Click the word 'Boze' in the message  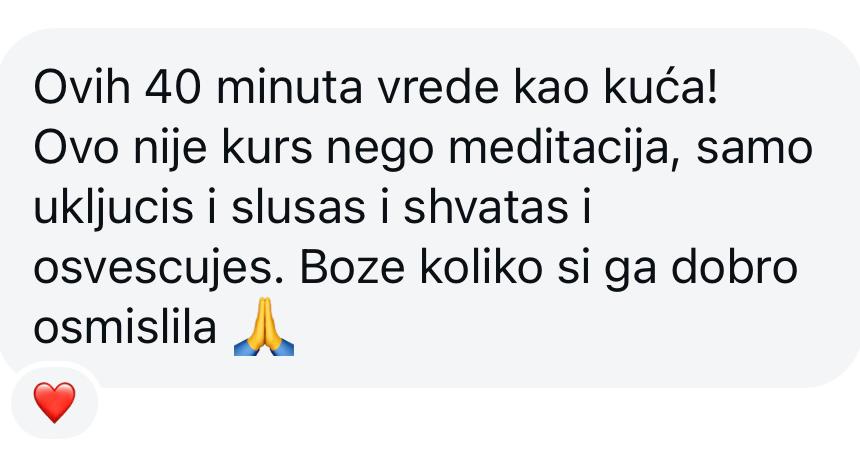point(353,268)
